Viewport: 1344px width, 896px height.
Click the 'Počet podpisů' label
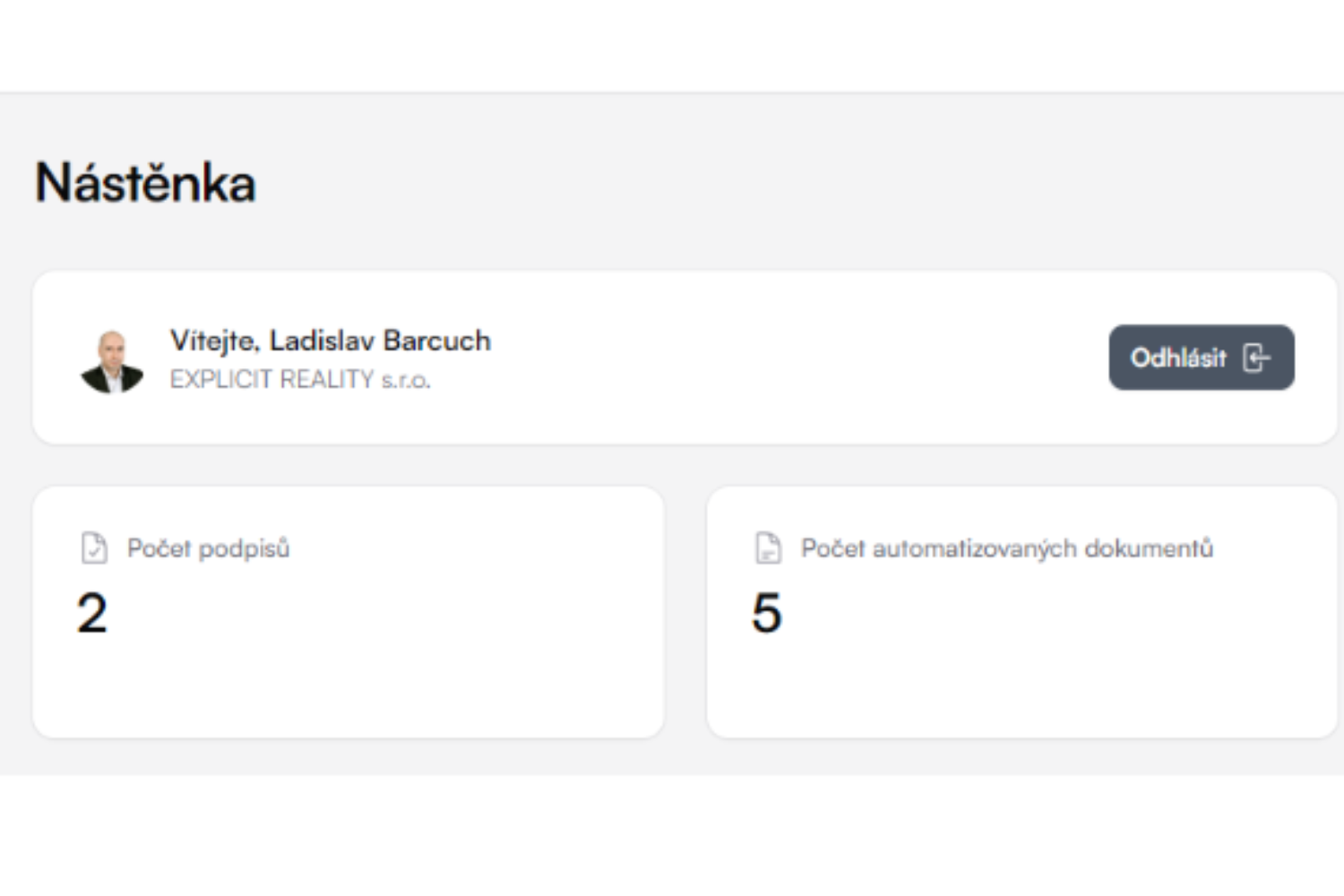(x=208, y=548)
